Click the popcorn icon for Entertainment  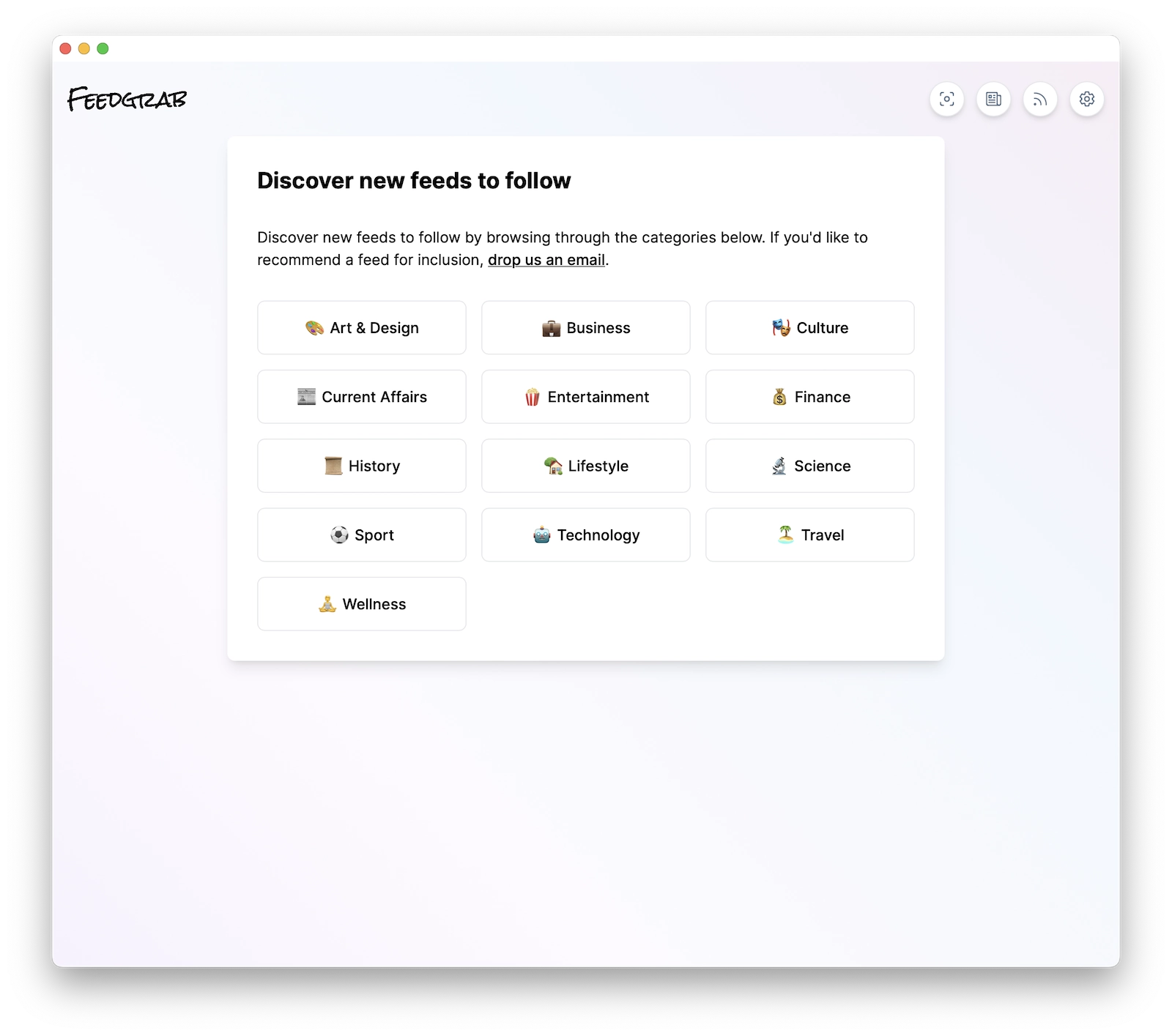pos(531,397)
